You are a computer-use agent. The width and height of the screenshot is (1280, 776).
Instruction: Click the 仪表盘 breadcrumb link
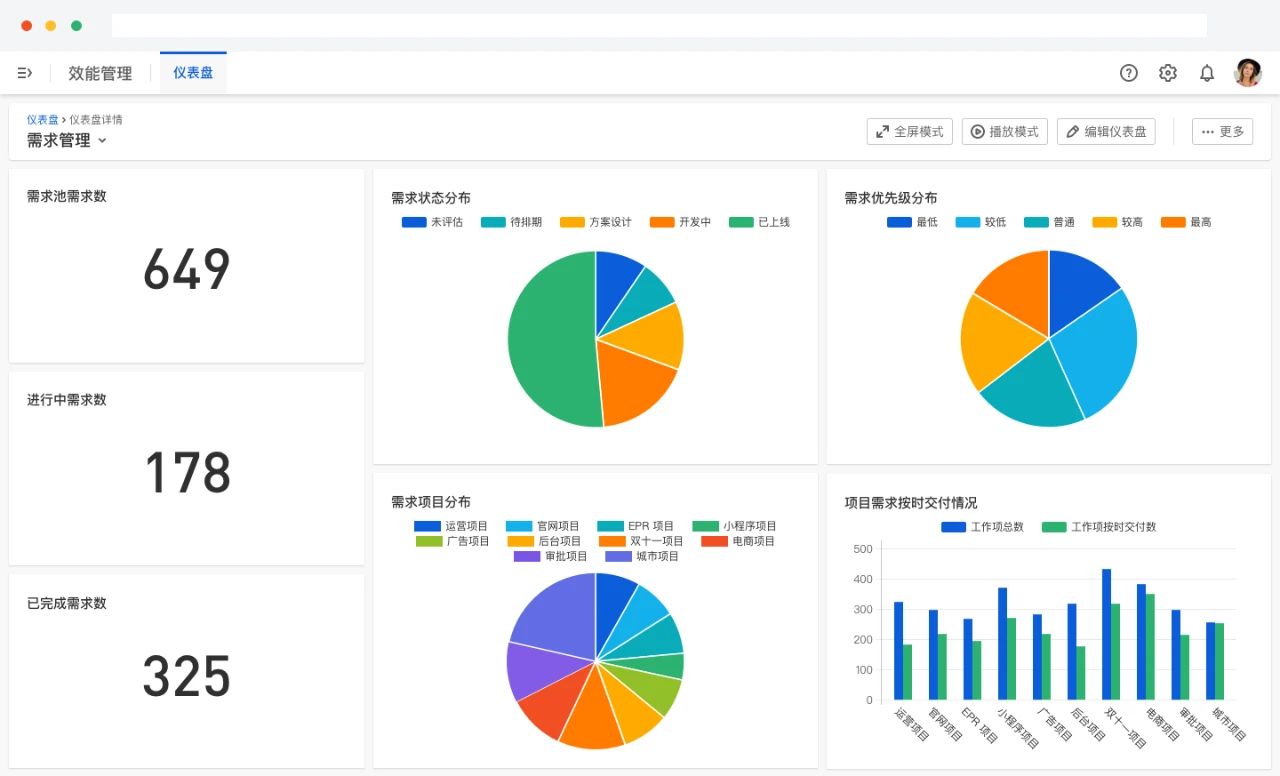(x=42, y=120)
